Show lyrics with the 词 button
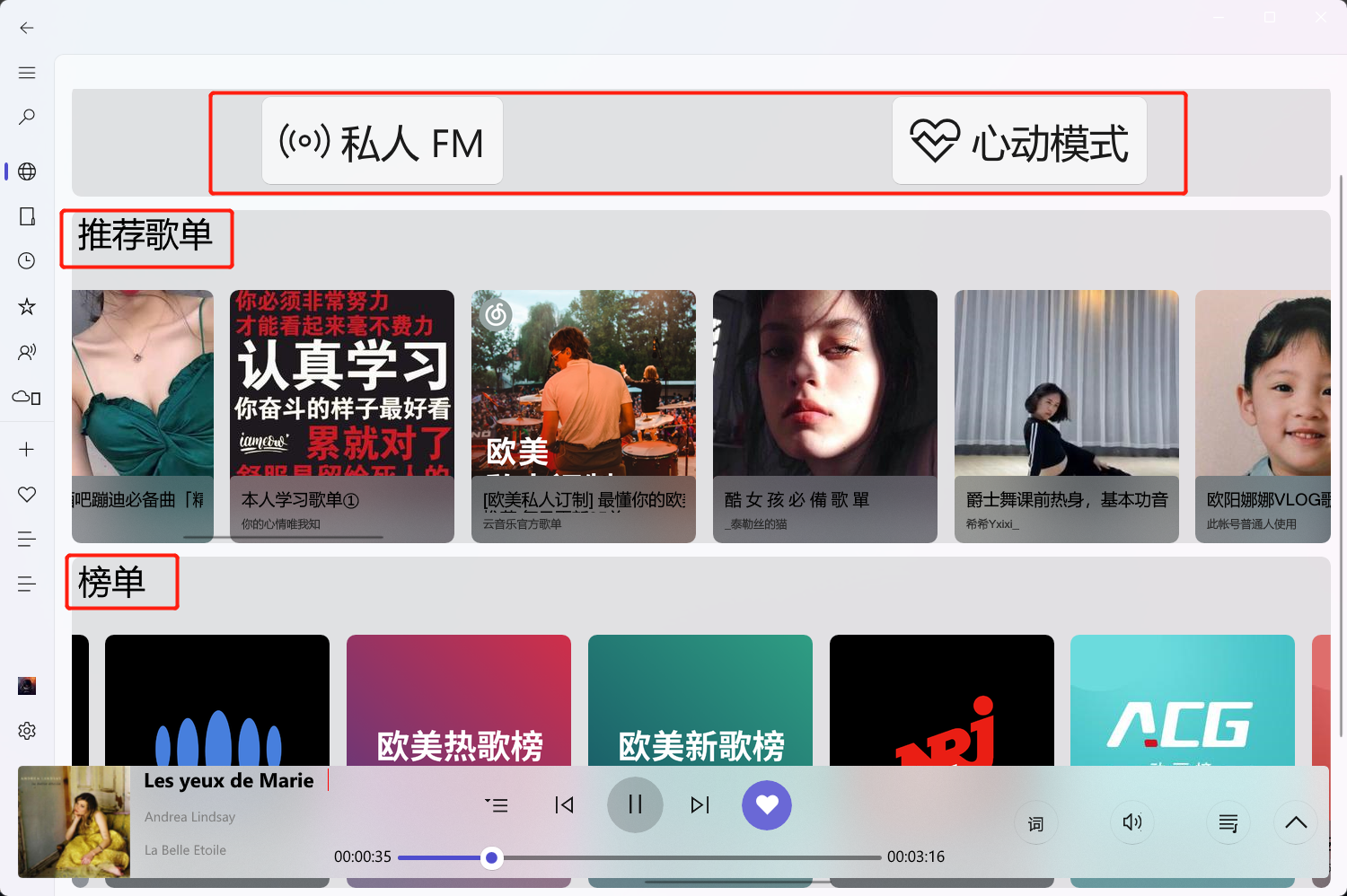 click(x=1035, y=822)
